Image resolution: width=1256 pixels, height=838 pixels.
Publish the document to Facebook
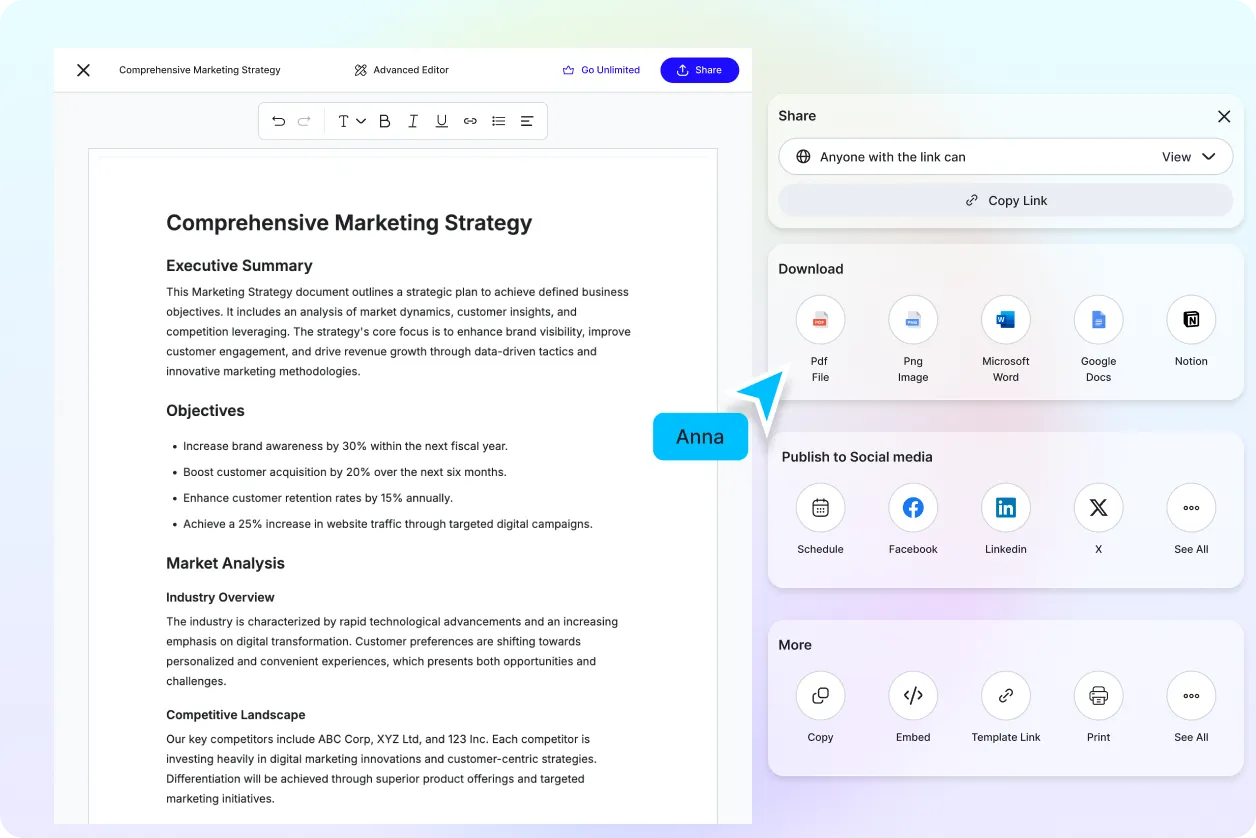click(x=912, y=507)
